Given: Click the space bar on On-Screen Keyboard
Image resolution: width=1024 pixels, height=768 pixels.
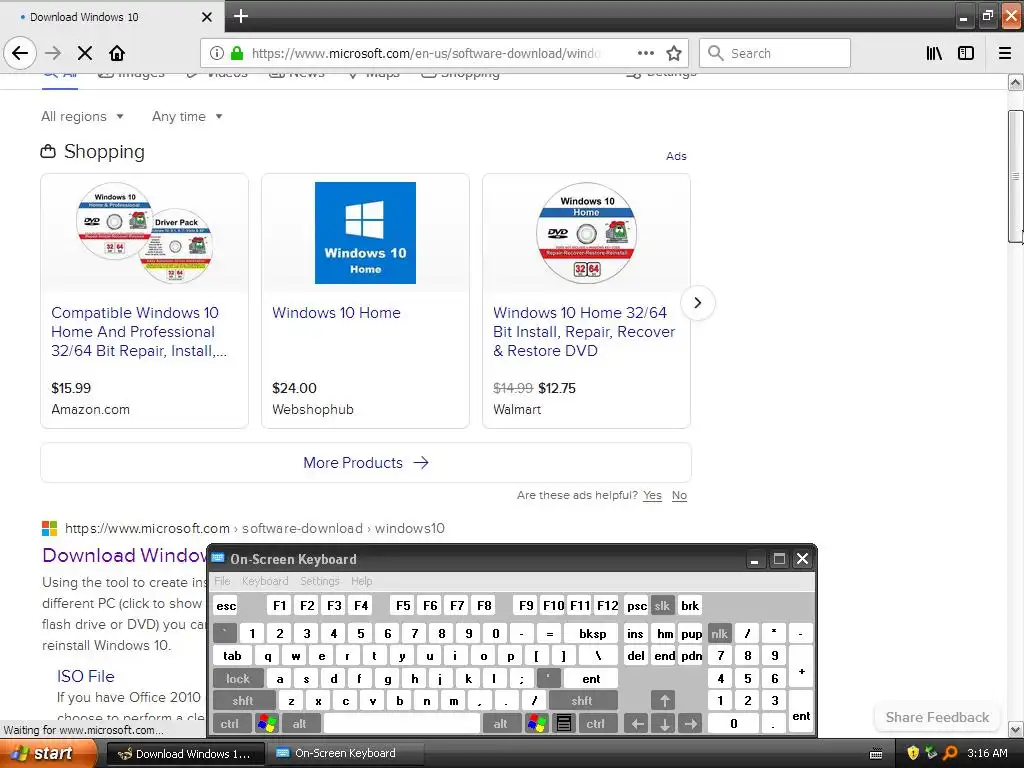Looking at the screenshot, I should click(402, 724).
